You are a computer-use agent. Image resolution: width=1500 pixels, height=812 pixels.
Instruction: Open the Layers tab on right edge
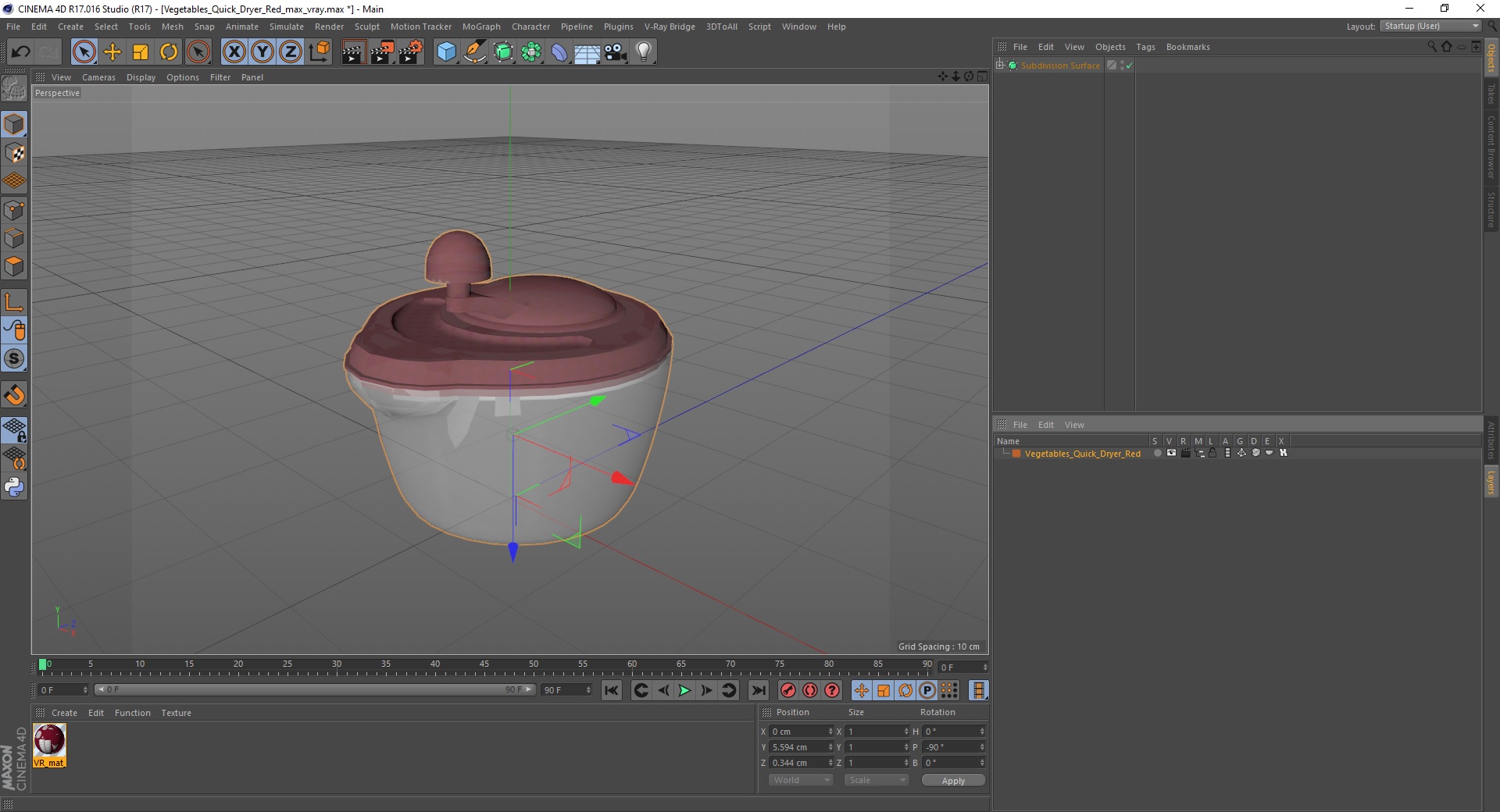point(1491,482)
